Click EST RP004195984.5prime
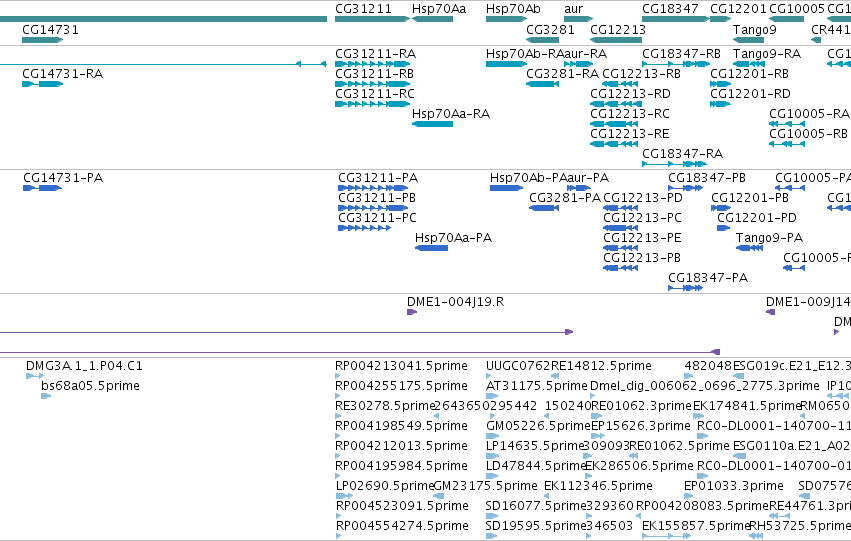 coord(338,476)
